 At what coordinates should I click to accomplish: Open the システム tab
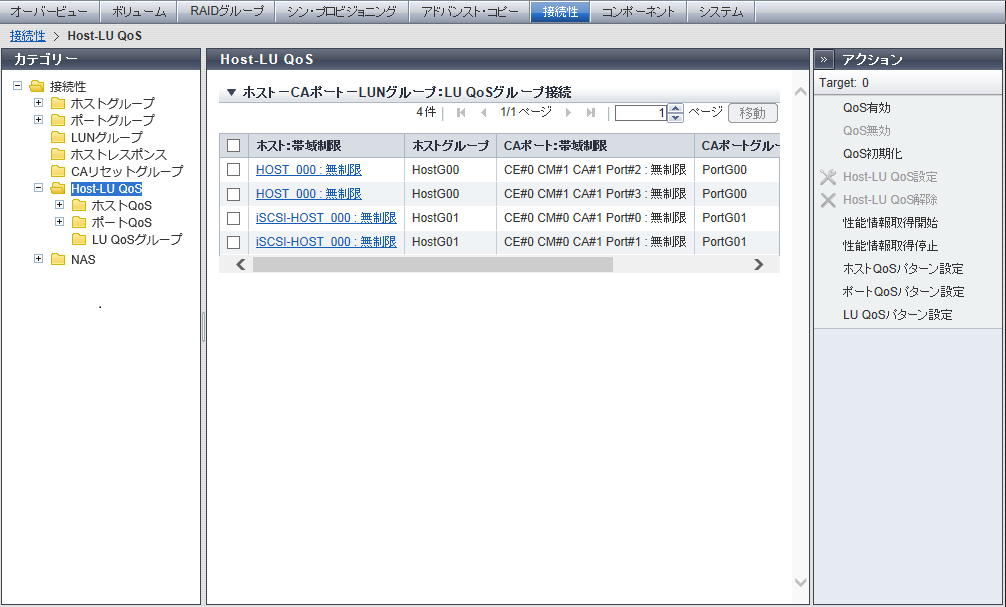[720, 12]
